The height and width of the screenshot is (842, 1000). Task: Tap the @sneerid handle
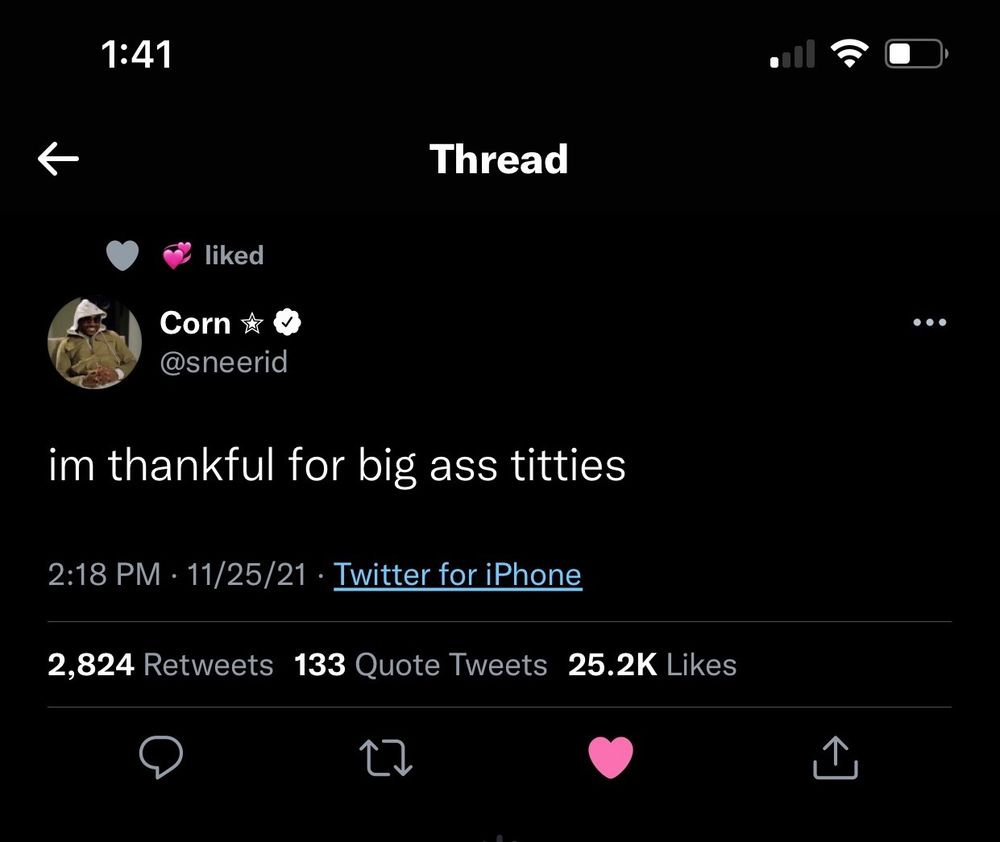[224, 362]
